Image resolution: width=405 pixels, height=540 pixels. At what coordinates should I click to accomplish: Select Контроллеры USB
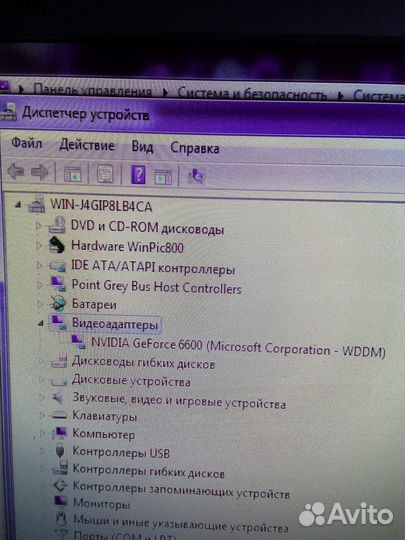(x=121, y=452)
